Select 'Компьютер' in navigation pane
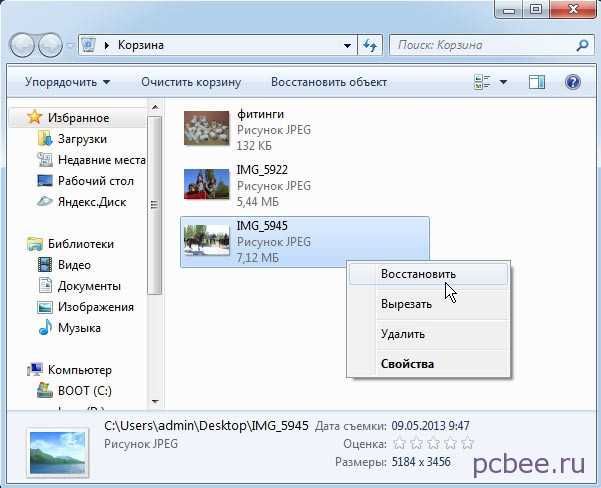Screen dimensions: 601x488 (80, 370)
